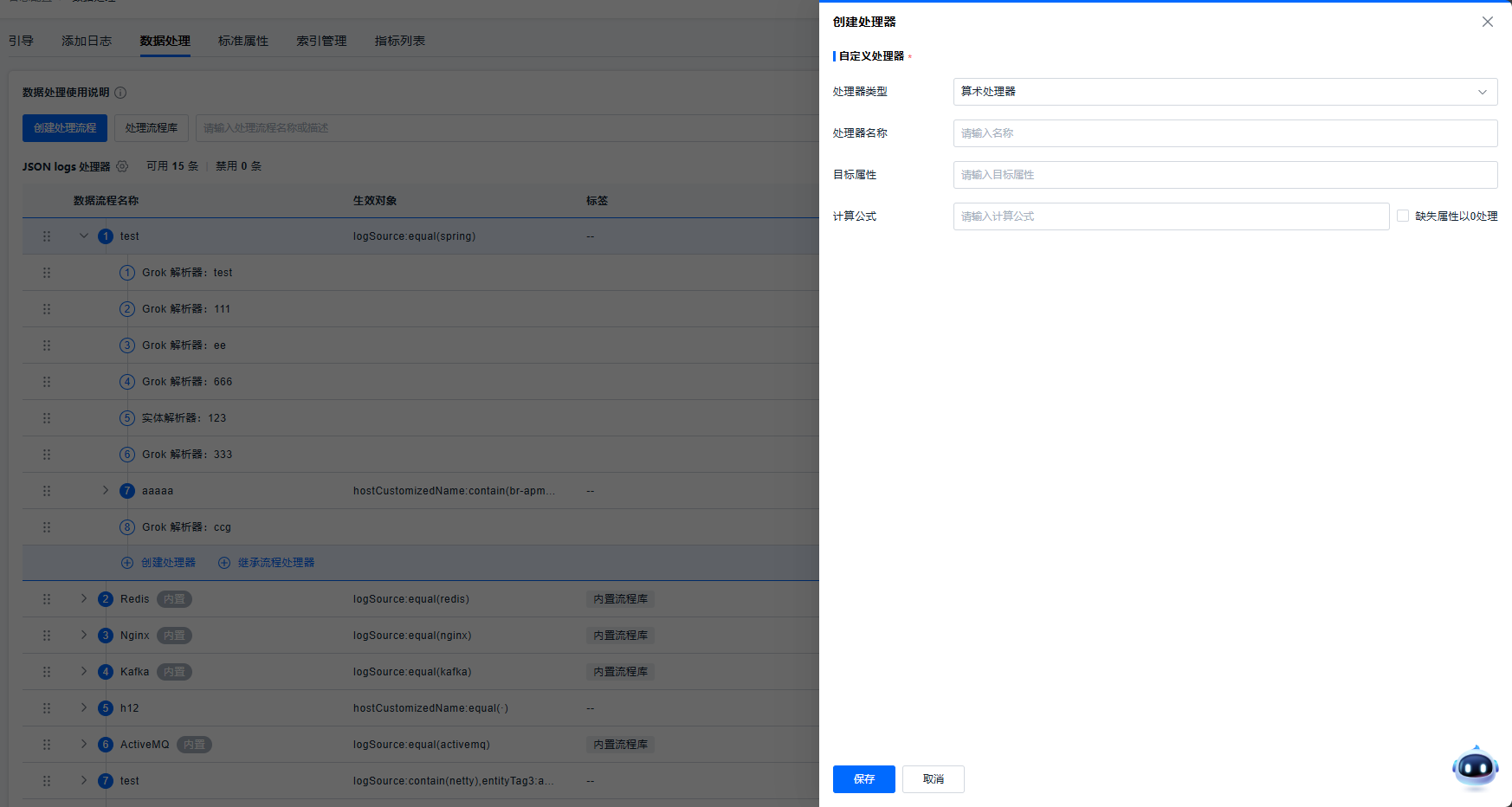Click drag handle of the Nginx row
This screenshot has height=807, width=1512.
click(47, 636)
